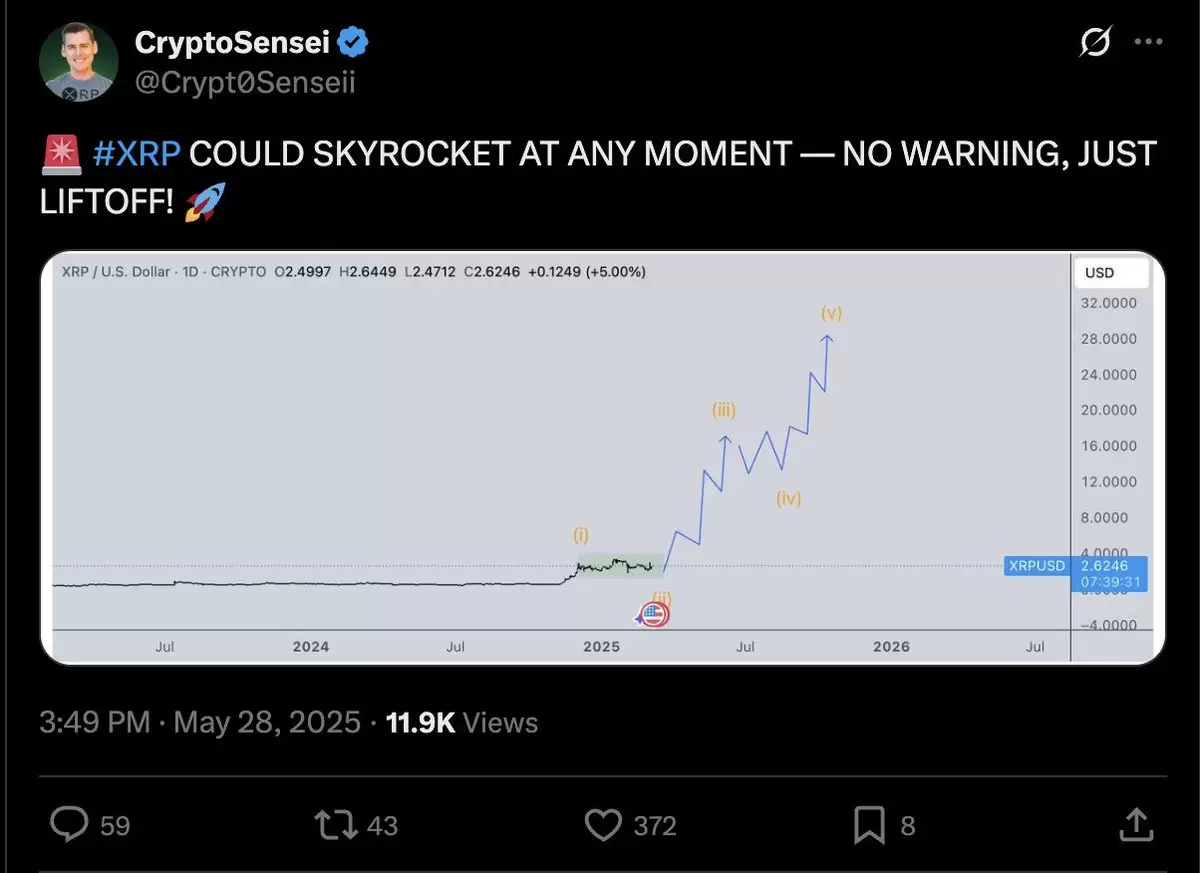
Task: Like the post with the heart icon
Action: pyautogui.click(x=603, y=825)
